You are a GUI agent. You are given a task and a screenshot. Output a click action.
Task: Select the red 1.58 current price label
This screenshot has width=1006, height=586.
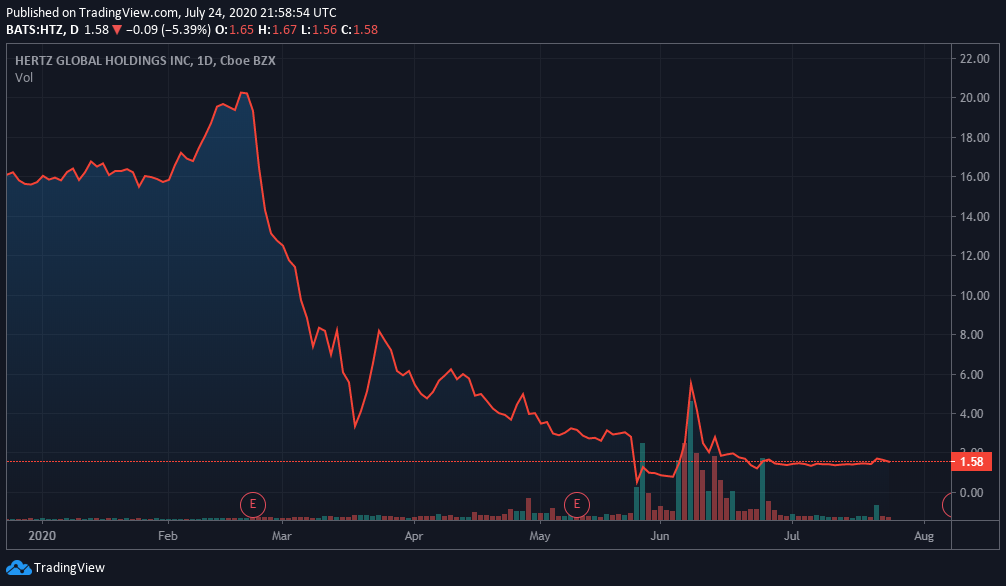pyautogui.click(x=971, y=461)
